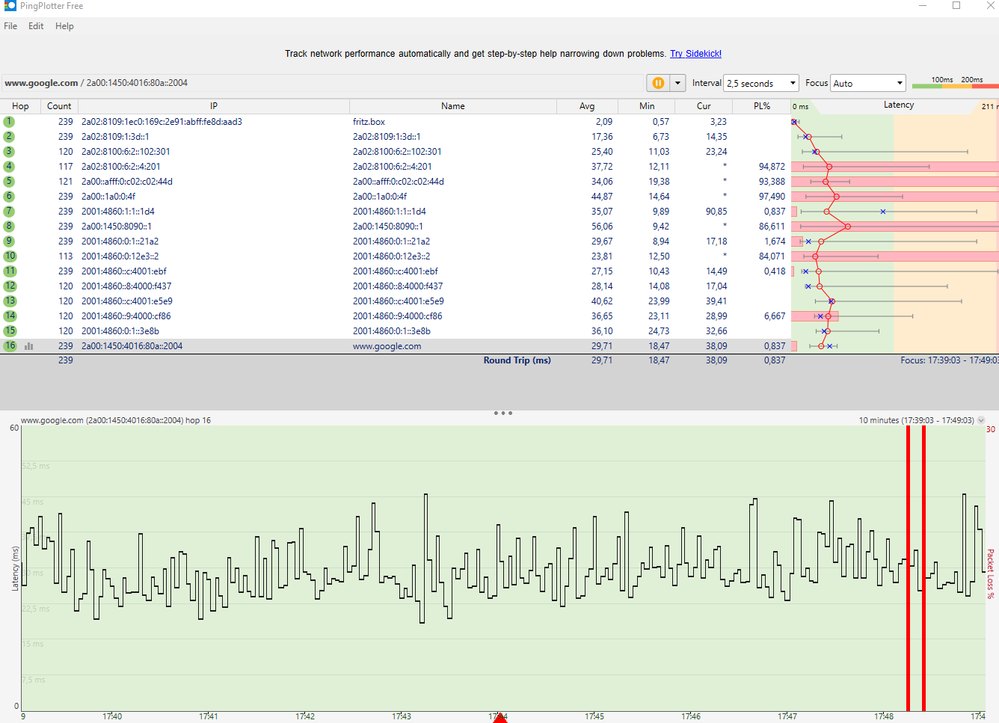The height and width of the screenshot is (723, 999).
Task: Click packet loss value 6,667
Action: tap(774, 316)
